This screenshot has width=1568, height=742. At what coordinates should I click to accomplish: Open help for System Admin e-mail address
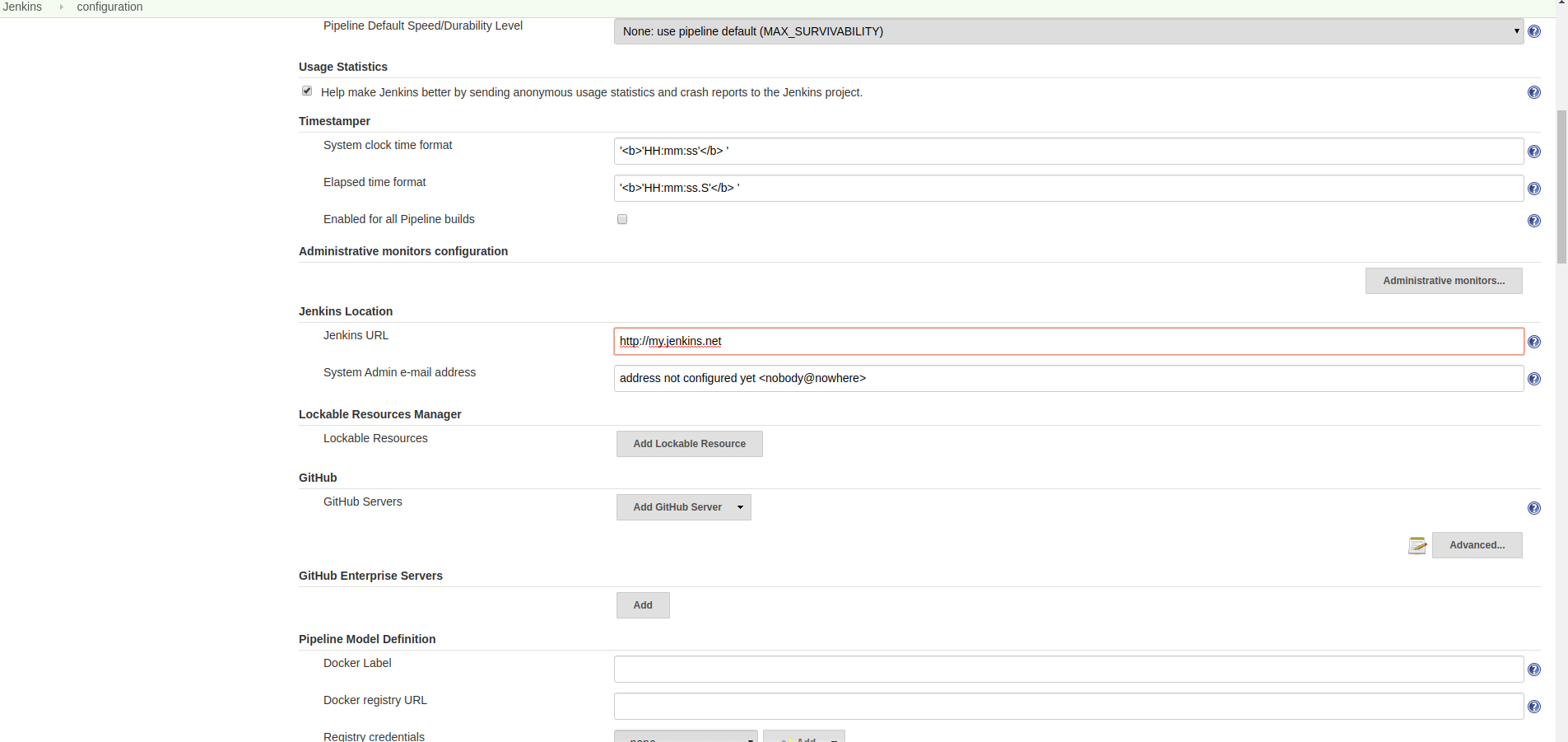(x=1534, y=379)
